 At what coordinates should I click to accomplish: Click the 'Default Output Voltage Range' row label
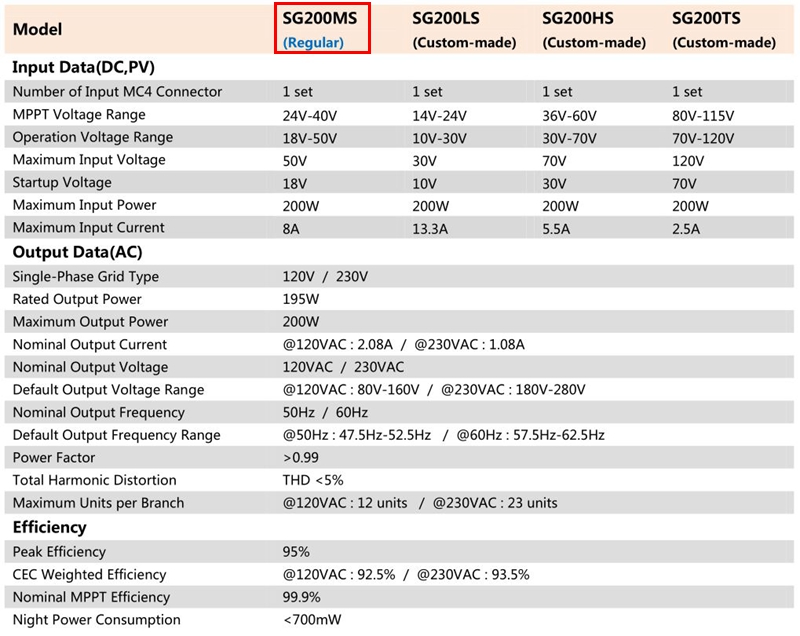[108, 390]
